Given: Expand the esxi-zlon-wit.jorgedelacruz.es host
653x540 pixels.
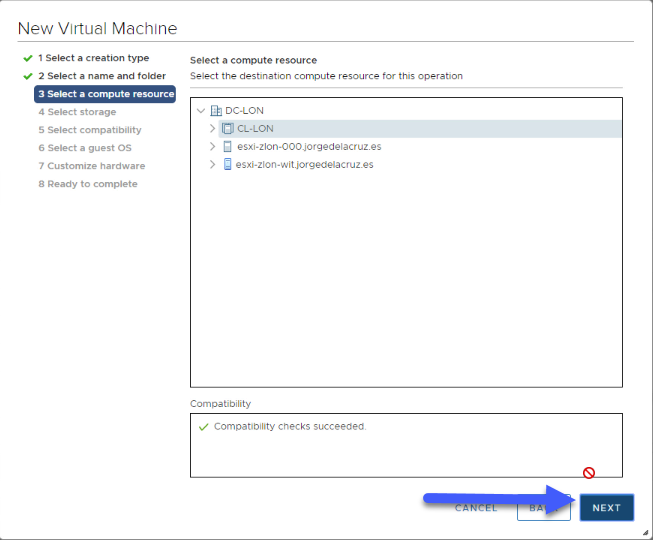Looking at the screenshot, I should pos(212,164).
